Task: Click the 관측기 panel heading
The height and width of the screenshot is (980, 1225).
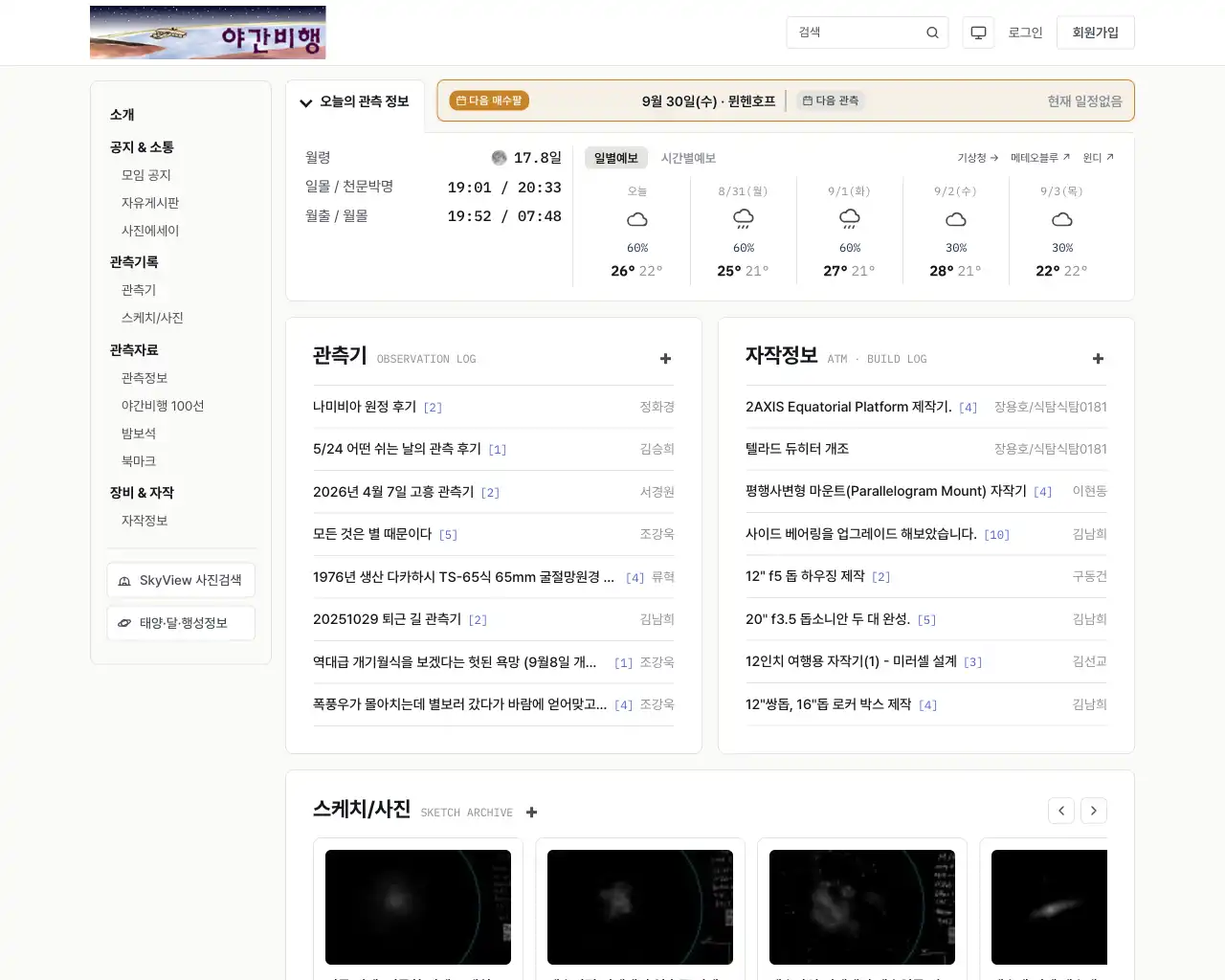Action: tap(340, 356)
